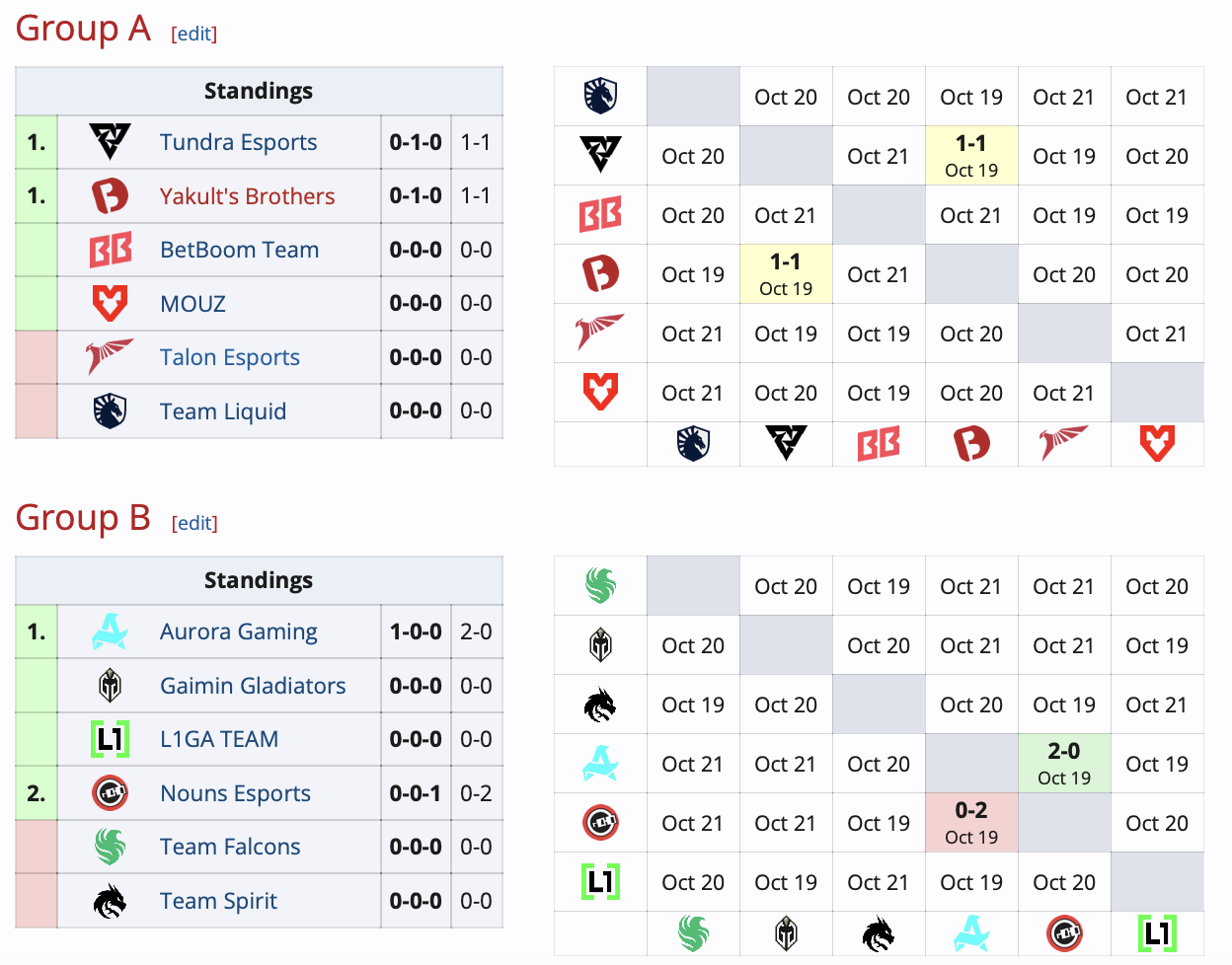Select the Aurora Gaming cyan logo
The height and width of the screenshot is (965, 1232).
coord(111,631)
